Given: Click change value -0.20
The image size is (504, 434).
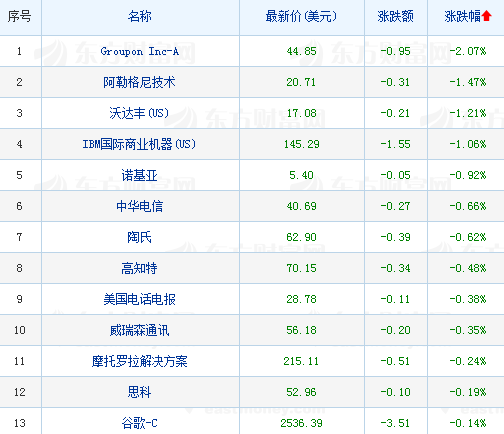Looking at the screenshot, I should tap(396, 330).
